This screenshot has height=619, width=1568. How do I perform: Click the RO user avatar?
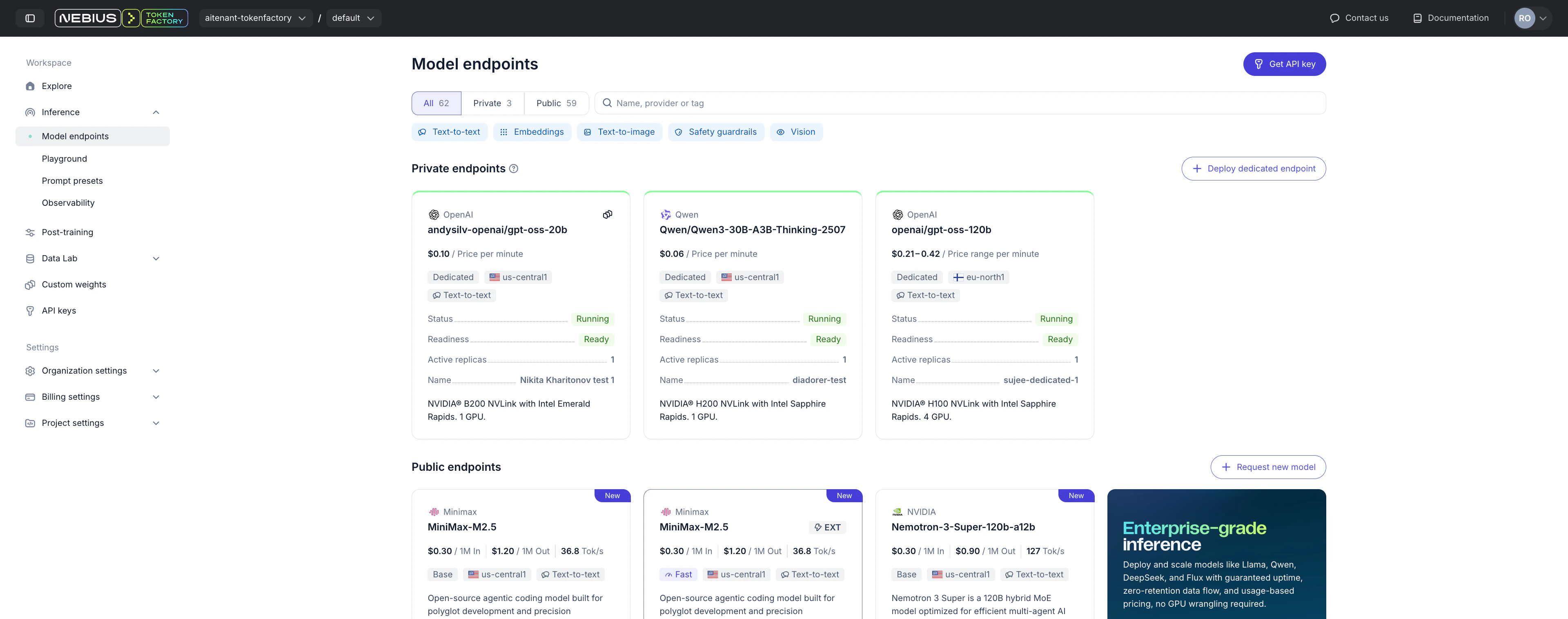(x=1524, y=18)
